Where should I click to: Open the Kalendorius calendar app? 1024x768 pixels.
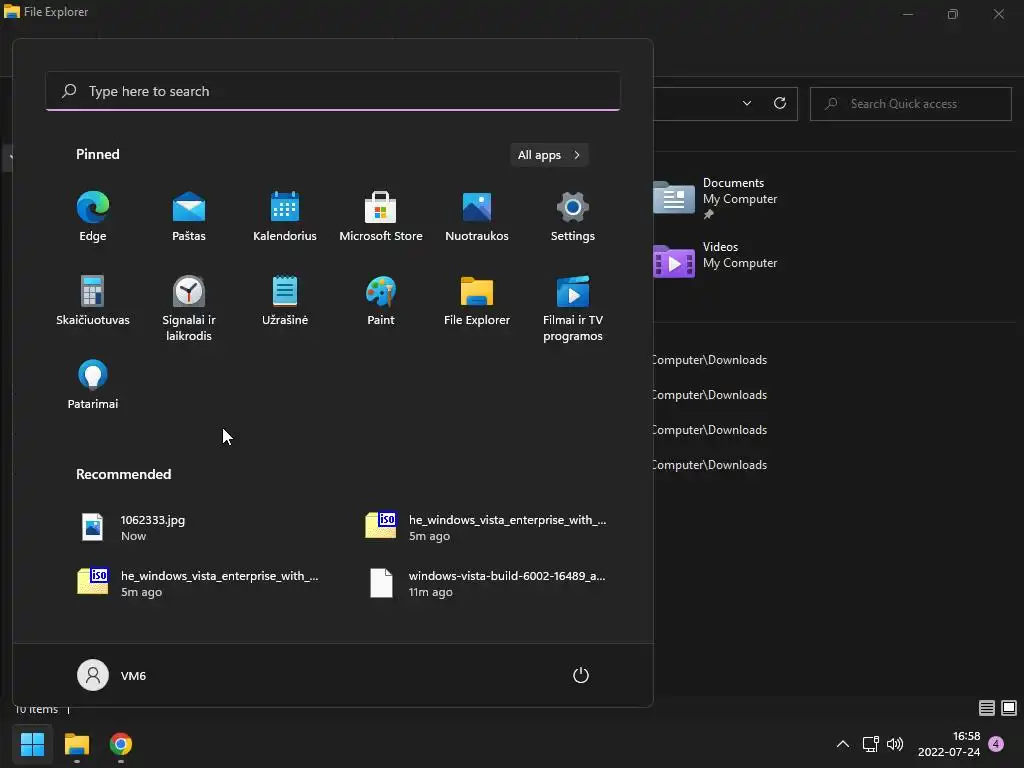pos(285,216)
